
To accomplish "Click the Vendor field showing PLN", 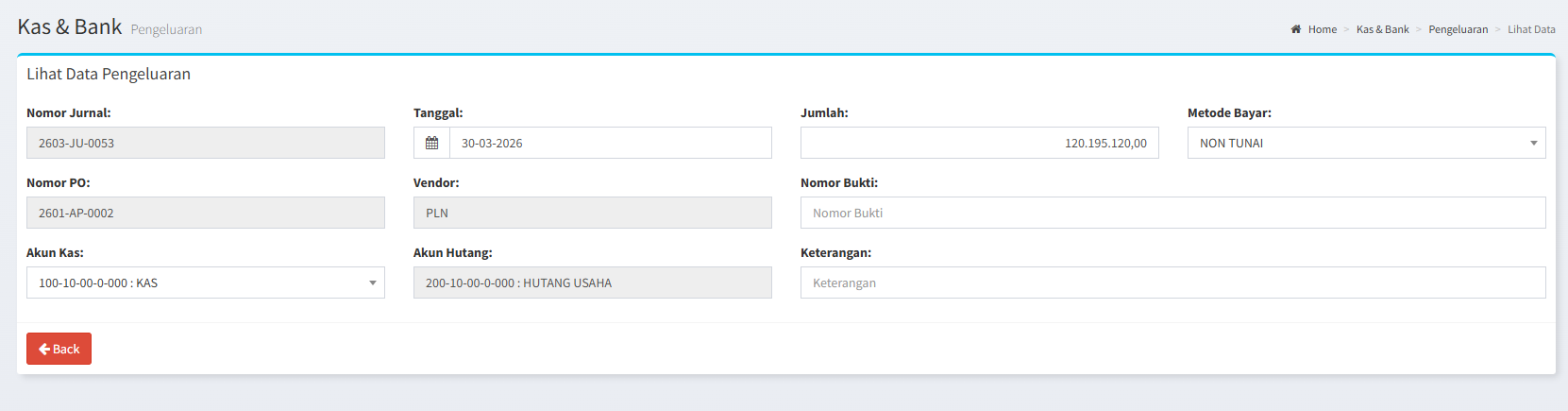I will pos(592,214).
